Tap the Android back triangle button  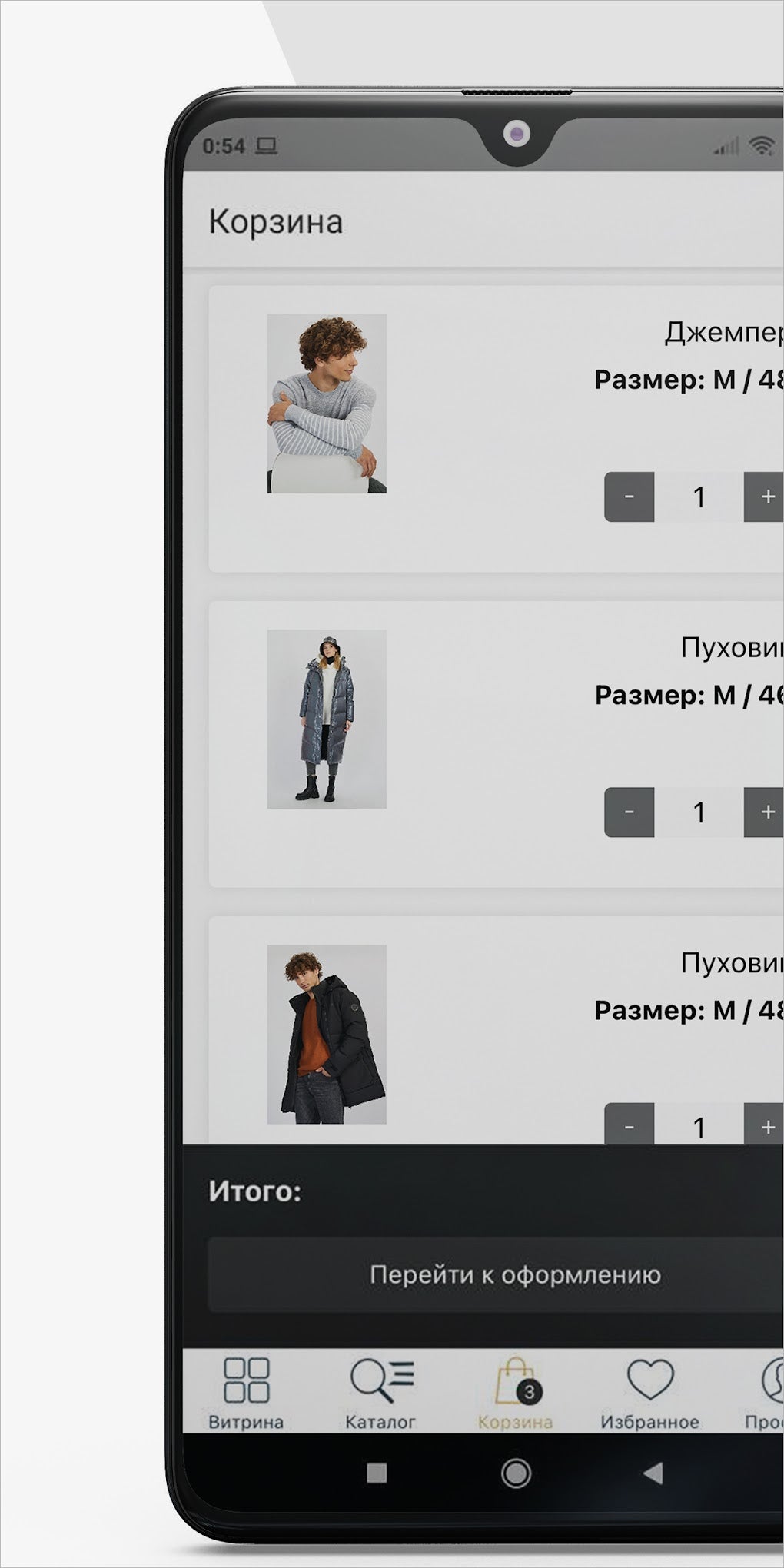coord(653,1473)
